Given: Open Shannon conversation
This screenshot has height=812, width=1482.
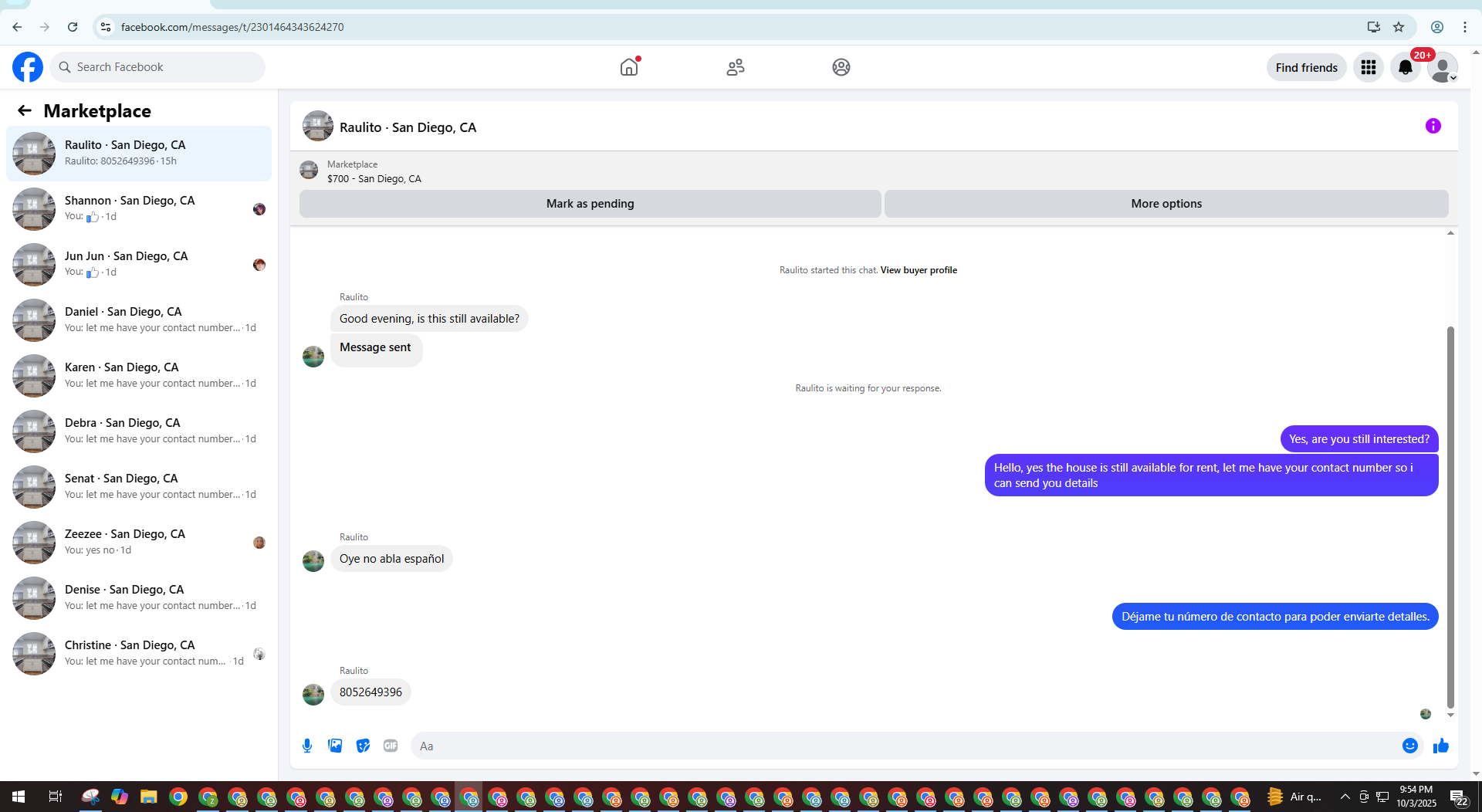Looking at the screenshot, I should coord(139,208).
